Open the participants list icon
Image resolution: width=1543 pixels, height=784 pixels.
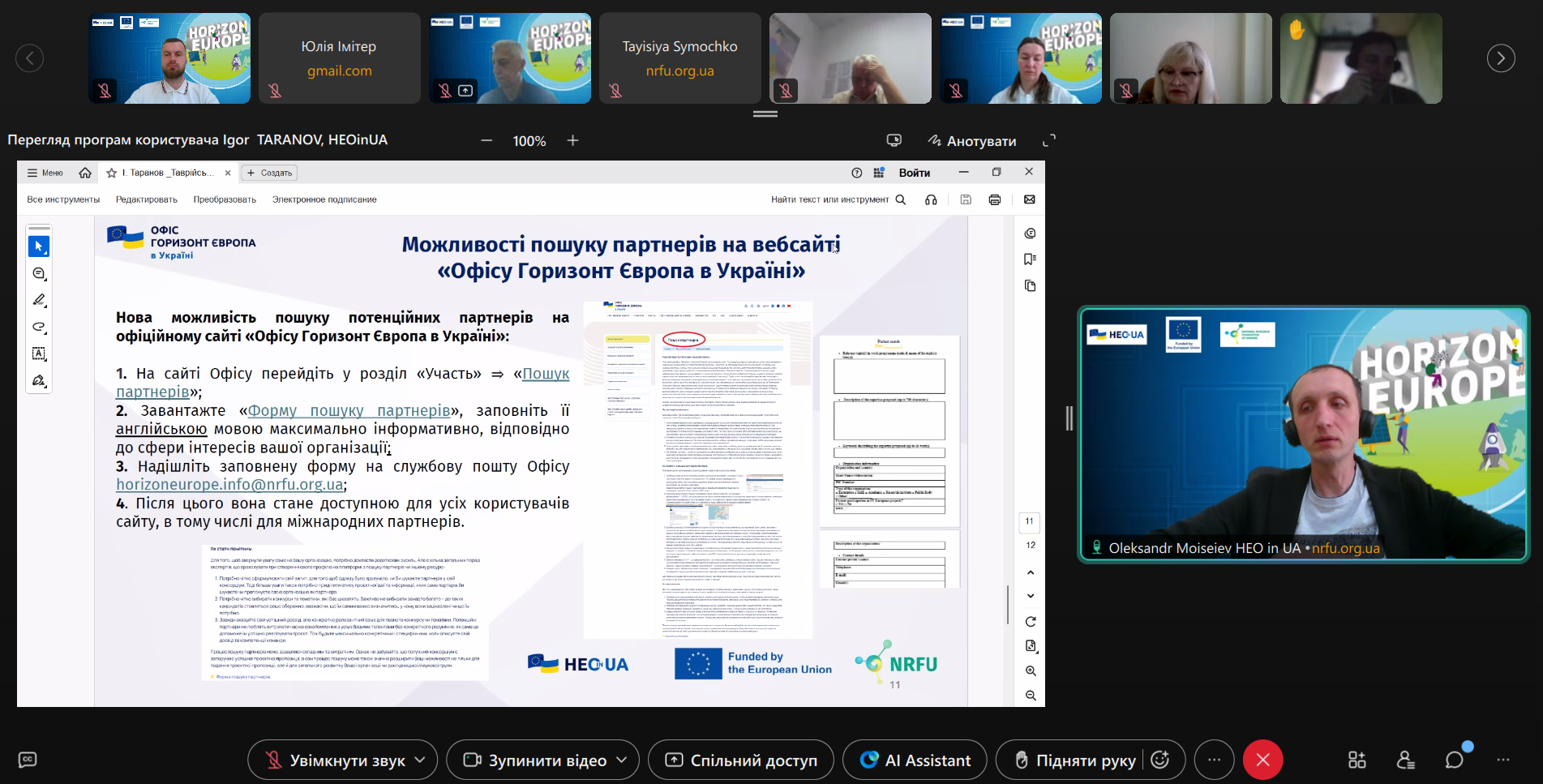tap(1405, 760)
